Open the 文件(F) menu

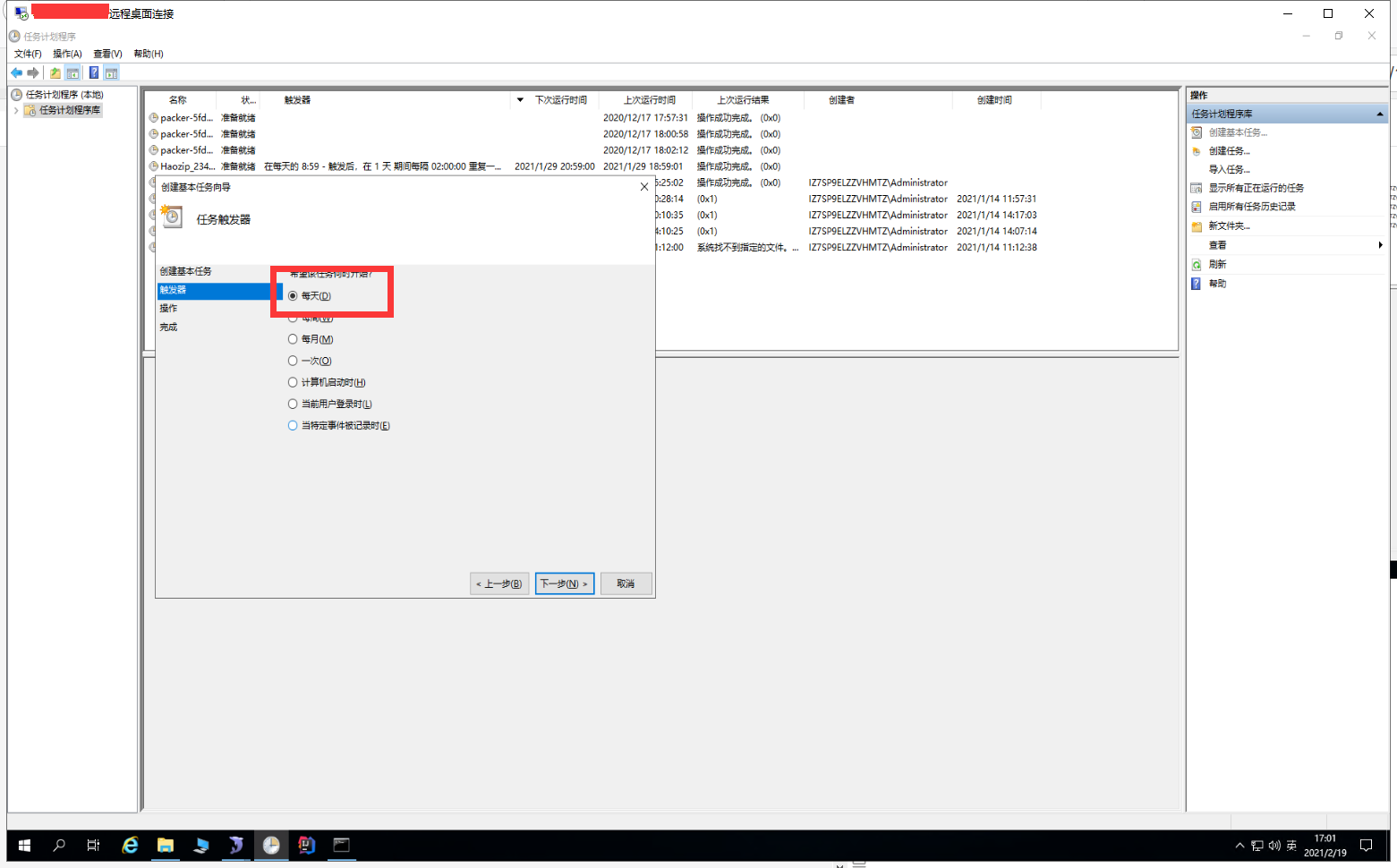pyautogui.click(x=28, y=54)
